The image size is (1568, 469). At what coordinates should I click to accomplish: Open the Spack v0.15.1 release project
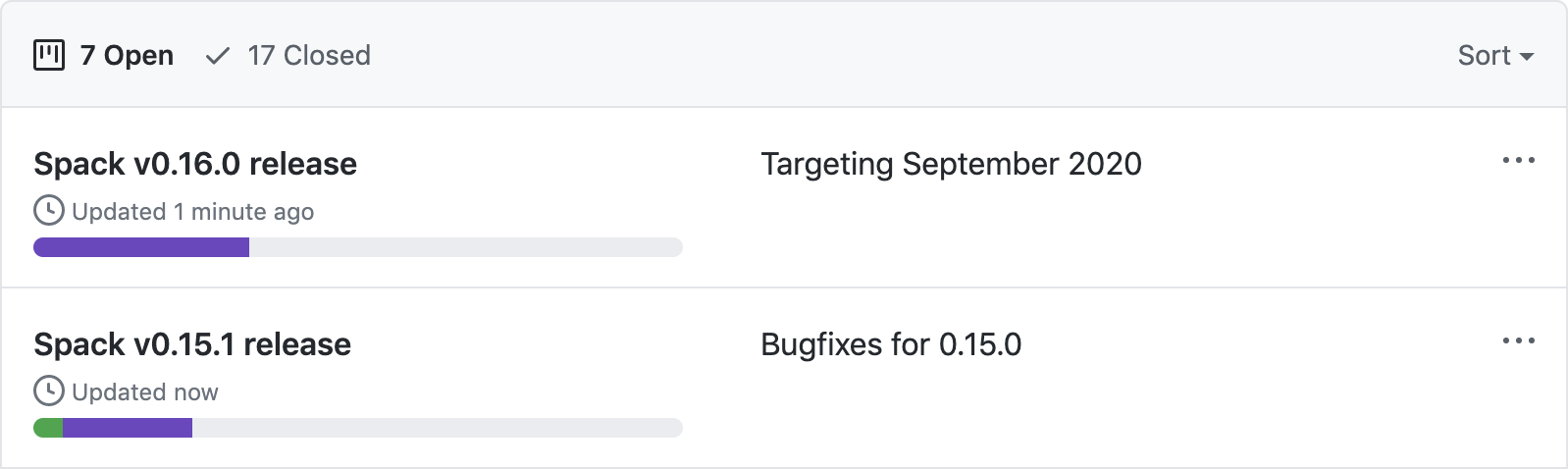tap(192, 344)
